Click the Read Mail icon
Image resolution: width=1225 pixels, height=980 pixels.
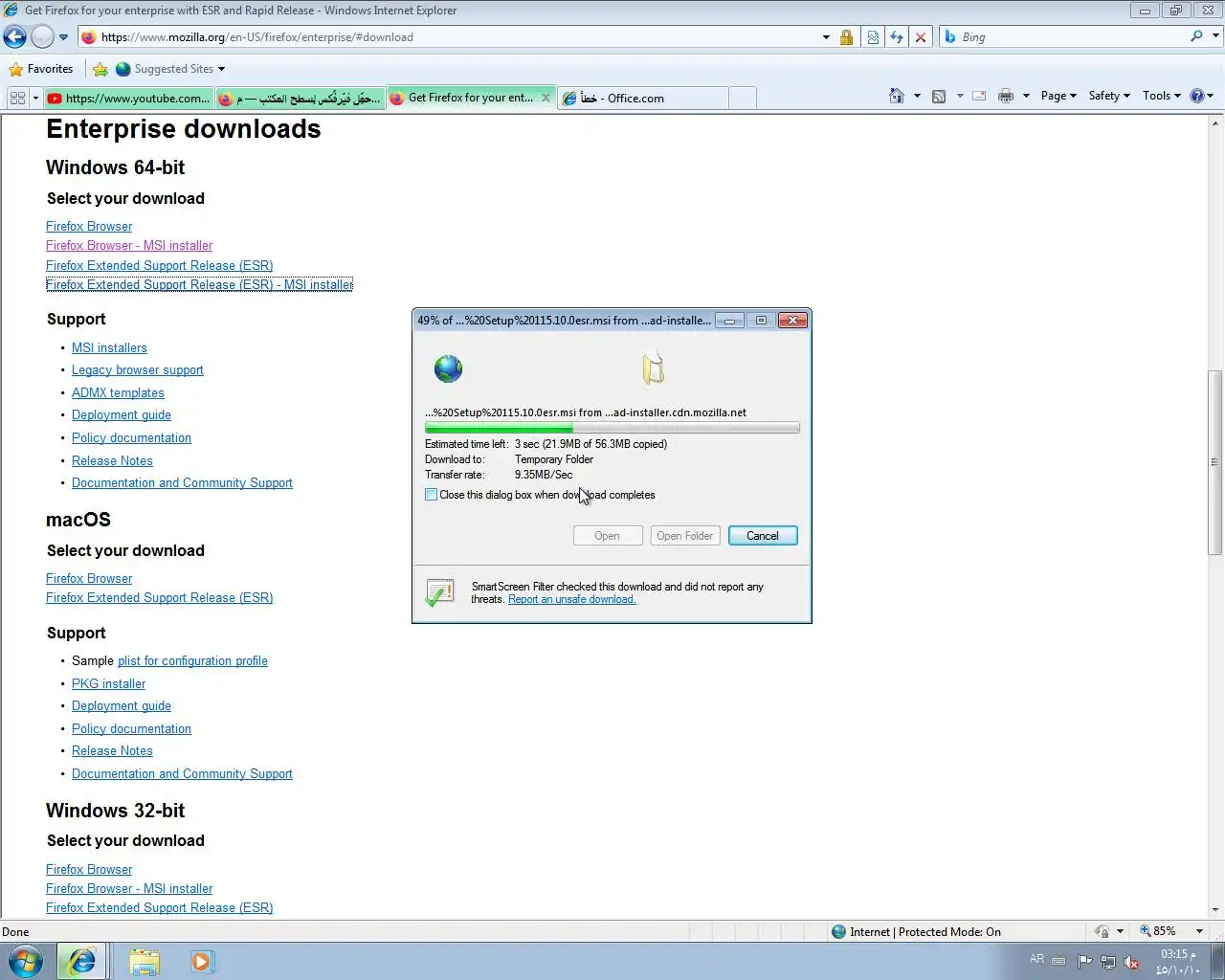coord(979,96)
